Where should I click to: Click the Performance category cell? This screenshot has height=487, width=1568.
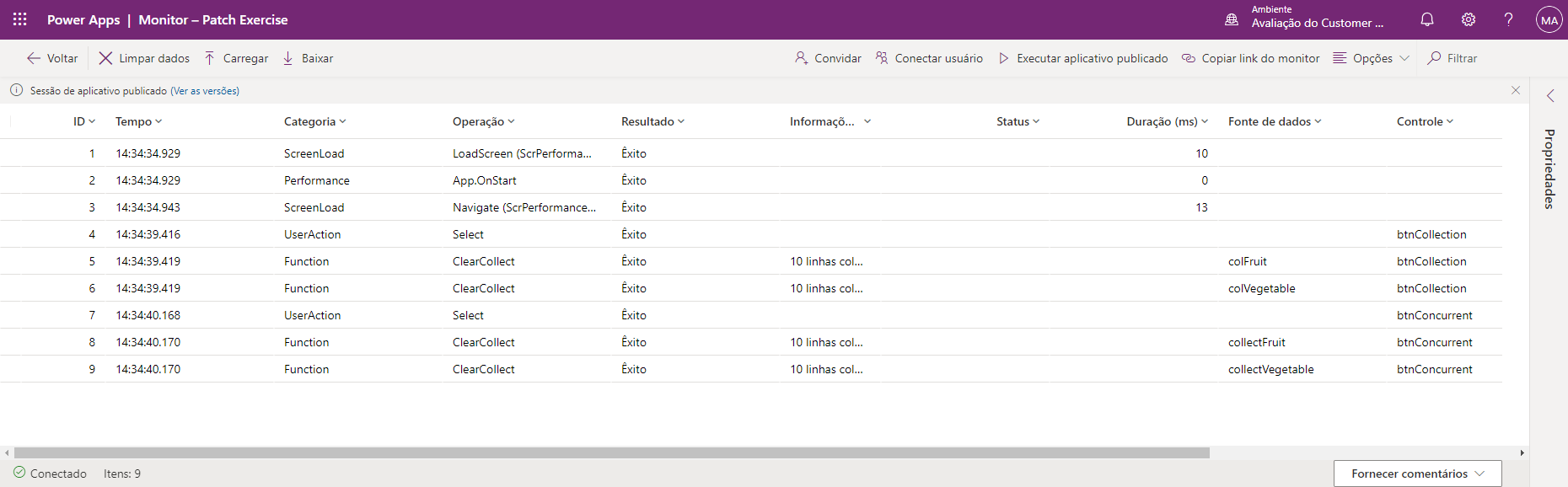coord(317,180)
